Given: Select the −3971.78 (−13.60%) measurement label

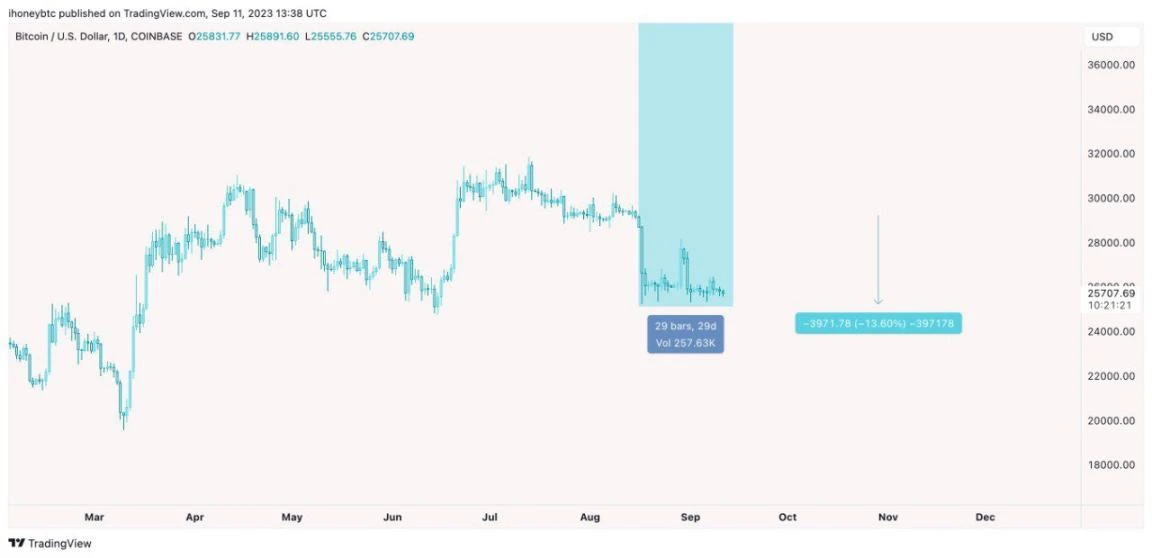Looking at the screenshot, I should (x=878, y=323).
